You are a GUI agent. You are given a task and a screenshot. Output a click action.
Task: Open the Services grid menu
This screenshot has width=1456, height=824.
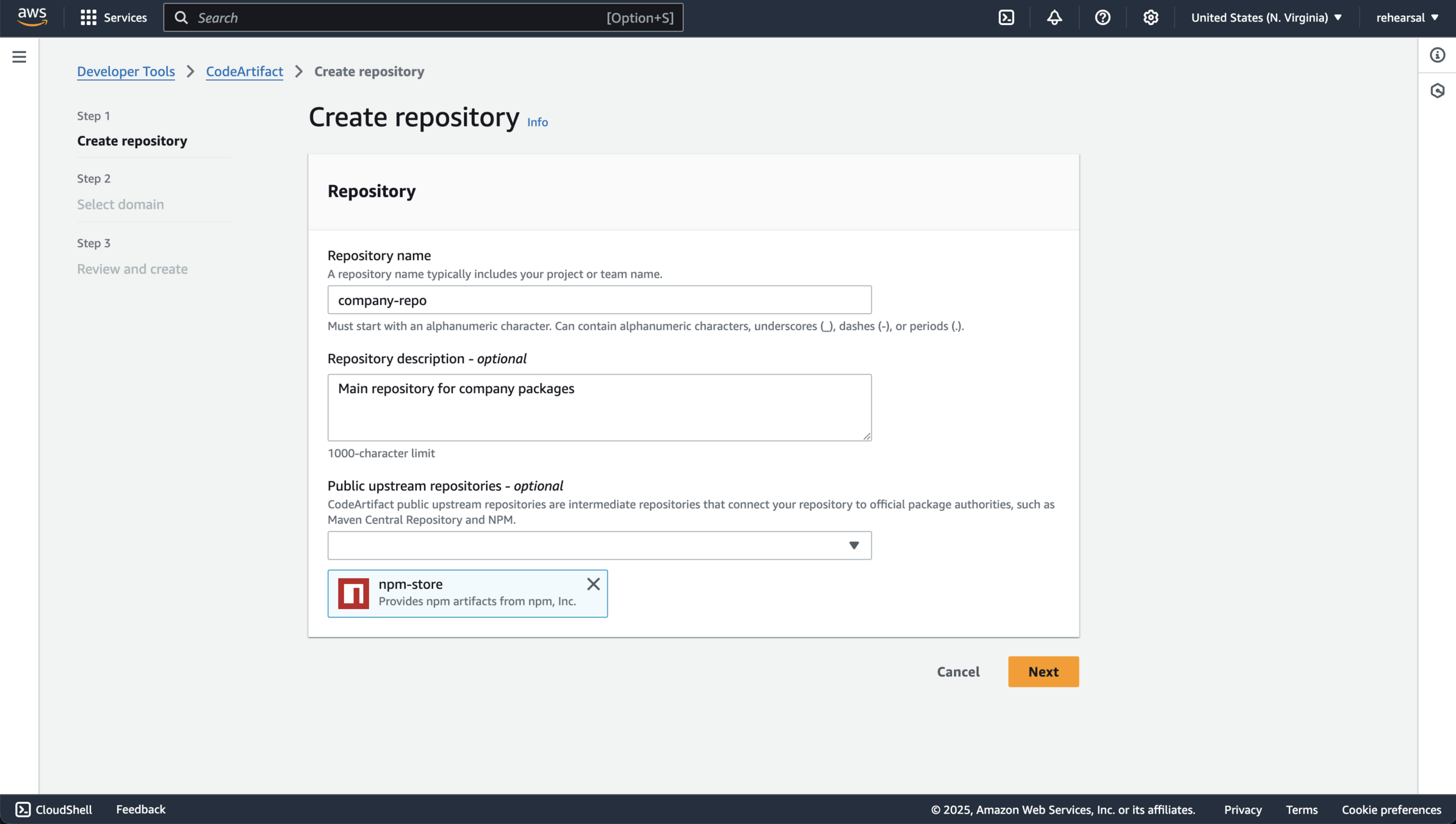tap(114, 17)
